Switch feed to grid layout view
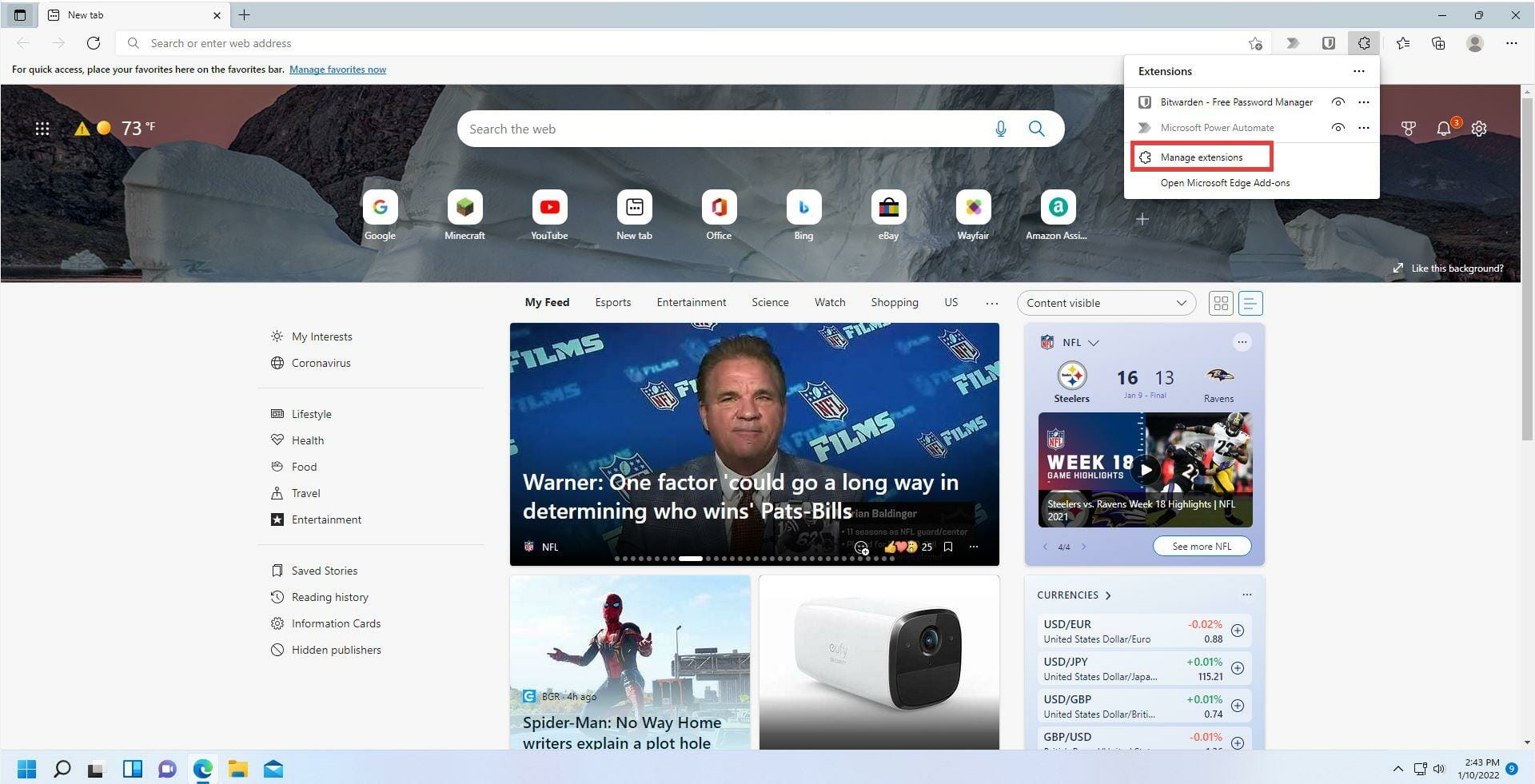Screen dimensions: 1535x784 pos(1221,303)
